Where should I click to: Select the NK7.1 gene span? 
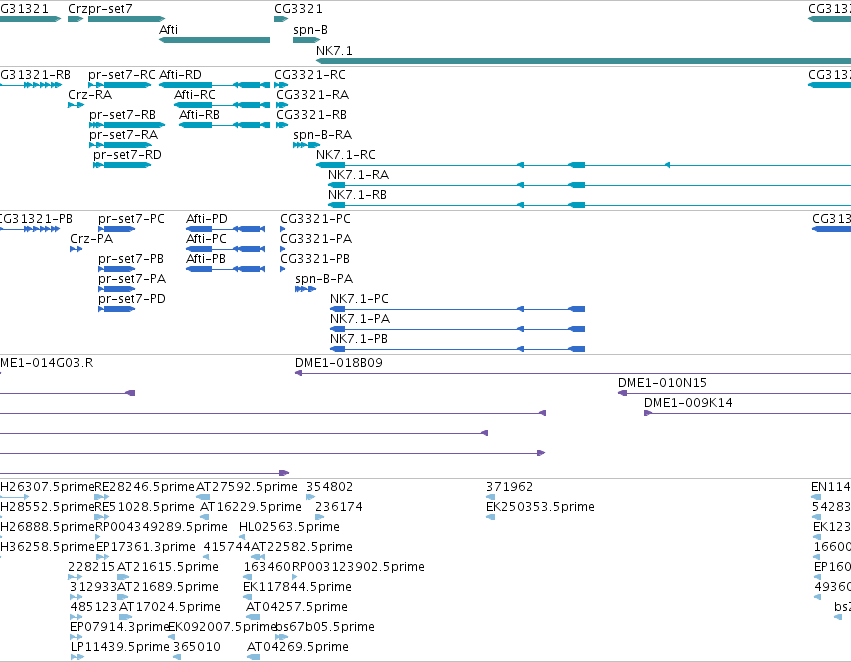tap(583, 60)
